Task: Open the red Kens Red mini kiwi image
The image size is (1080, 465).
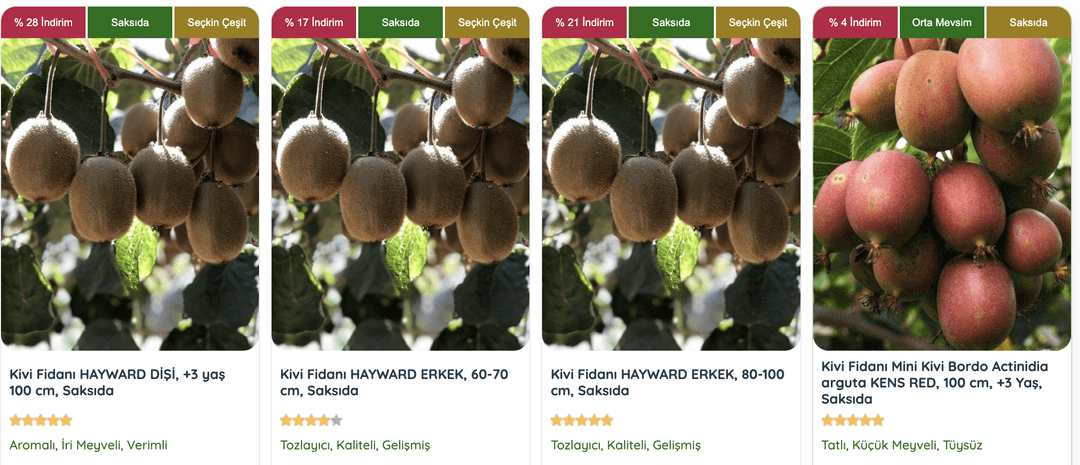Action: [x=942, y=194]
